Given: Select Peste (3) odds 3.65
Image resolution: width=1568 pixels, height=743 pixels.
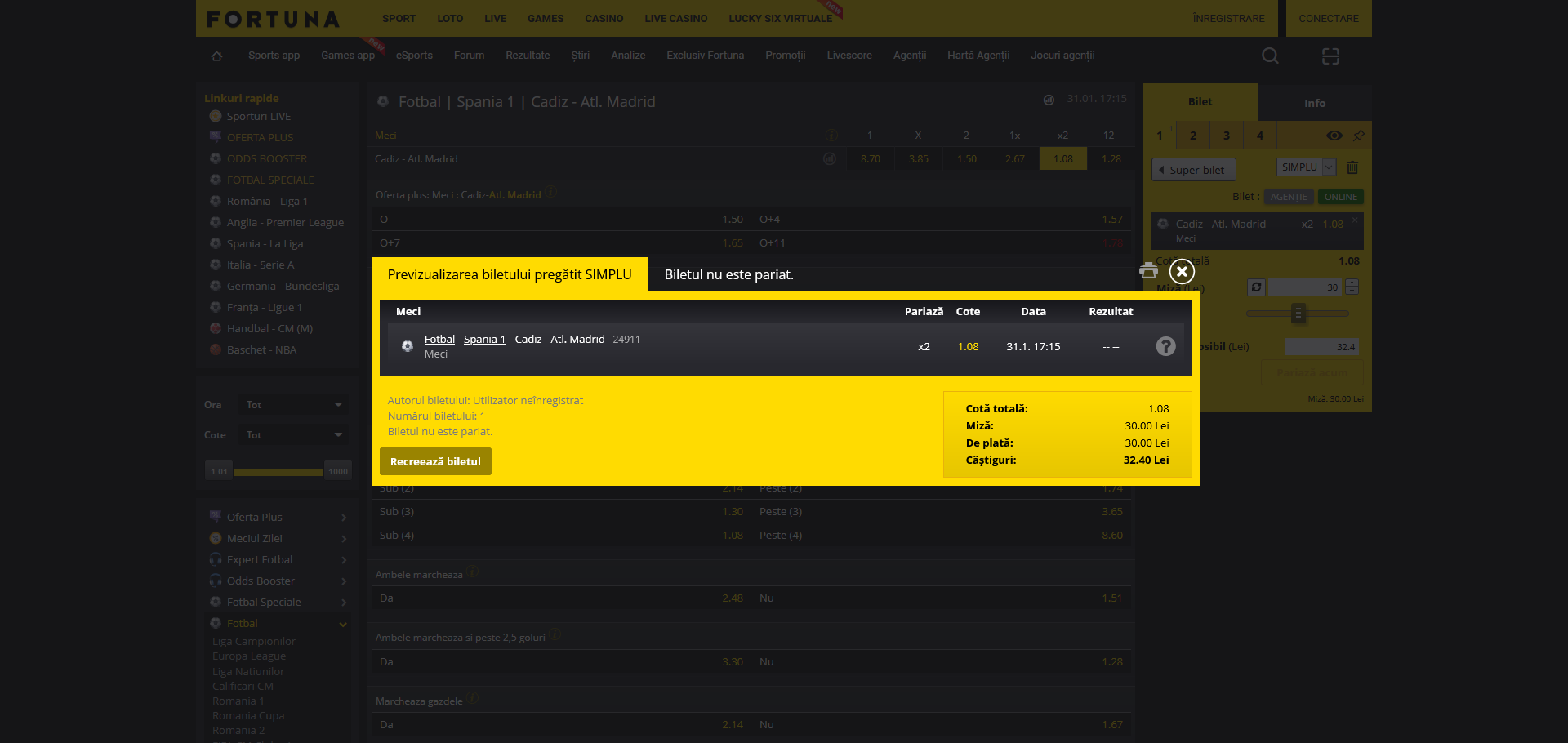Looking at the screenshot, I should pos(1112,512).
